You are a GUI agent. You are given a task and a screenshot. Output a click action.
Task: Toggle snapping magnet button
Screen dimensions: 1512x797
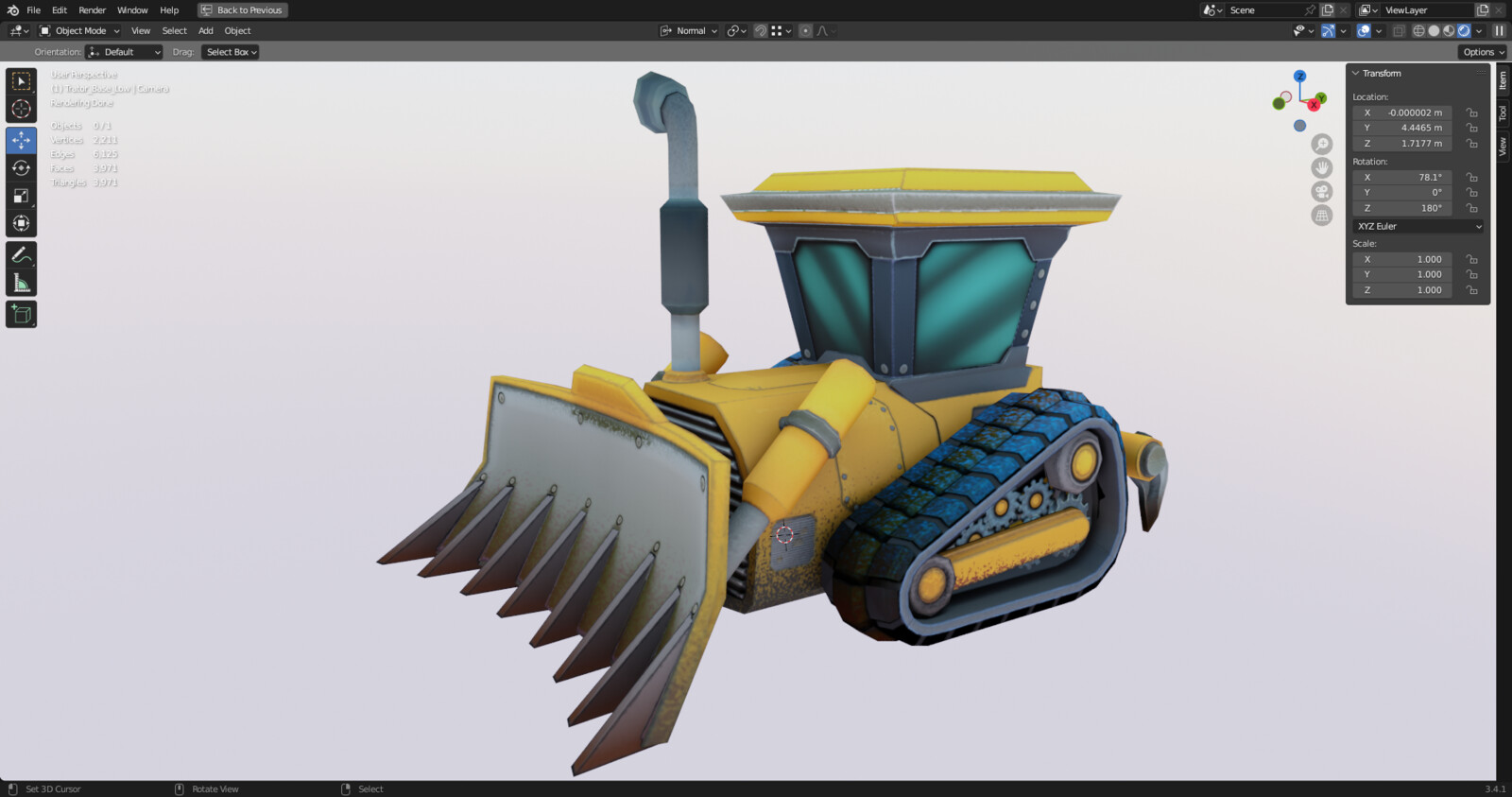point(760,31)
